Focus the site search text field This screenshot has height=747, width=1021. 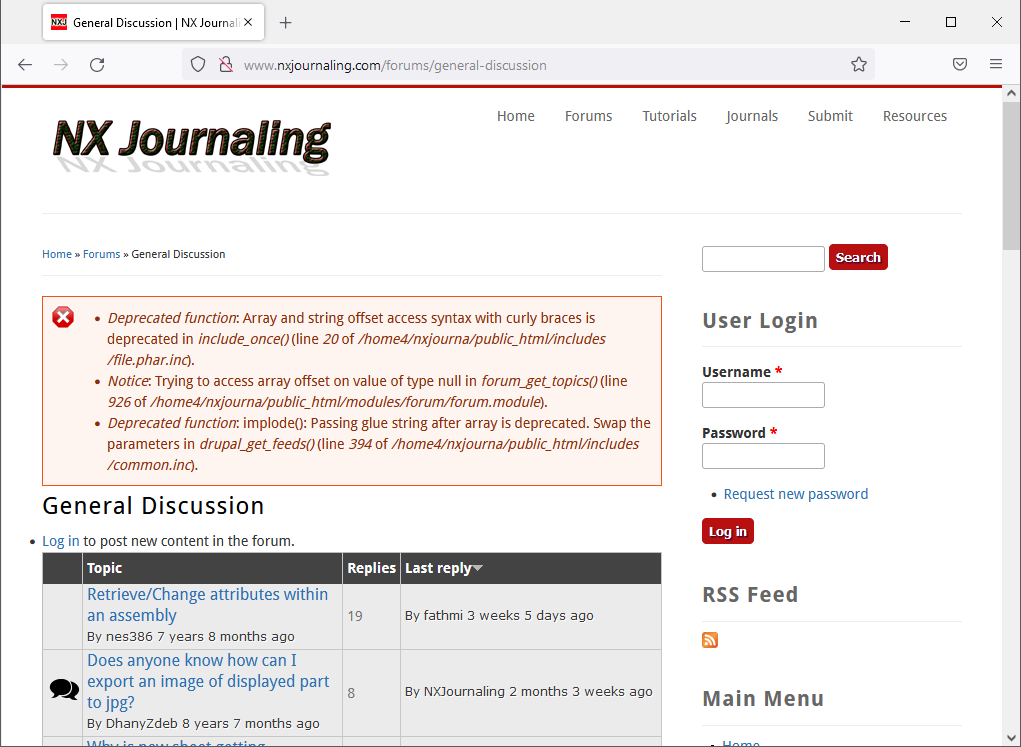763,259
